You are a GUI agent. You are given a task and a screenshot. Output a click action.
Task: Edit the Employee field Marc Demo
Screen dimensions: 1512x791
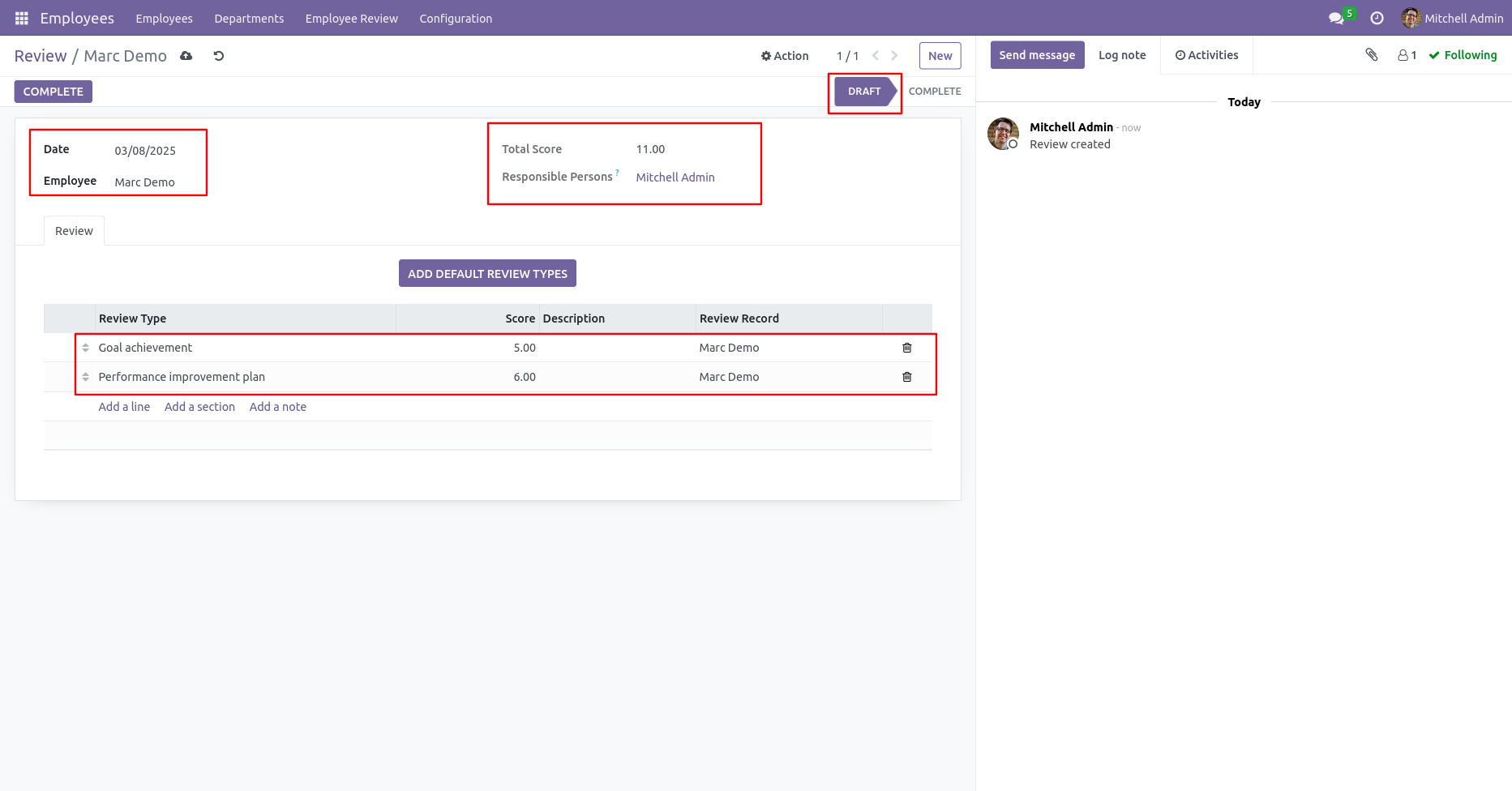tap(145, 182)
